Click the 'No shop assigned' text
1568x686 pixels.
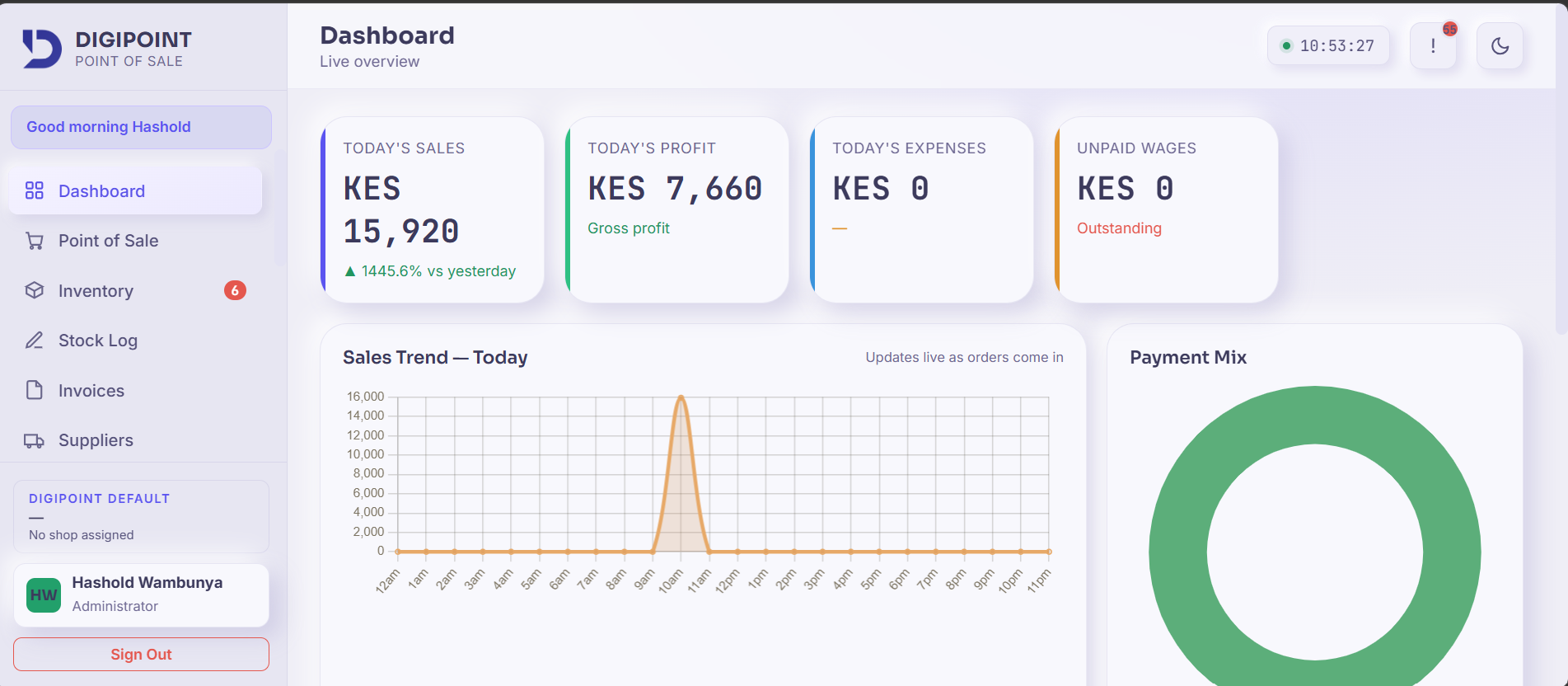[82, 535]
